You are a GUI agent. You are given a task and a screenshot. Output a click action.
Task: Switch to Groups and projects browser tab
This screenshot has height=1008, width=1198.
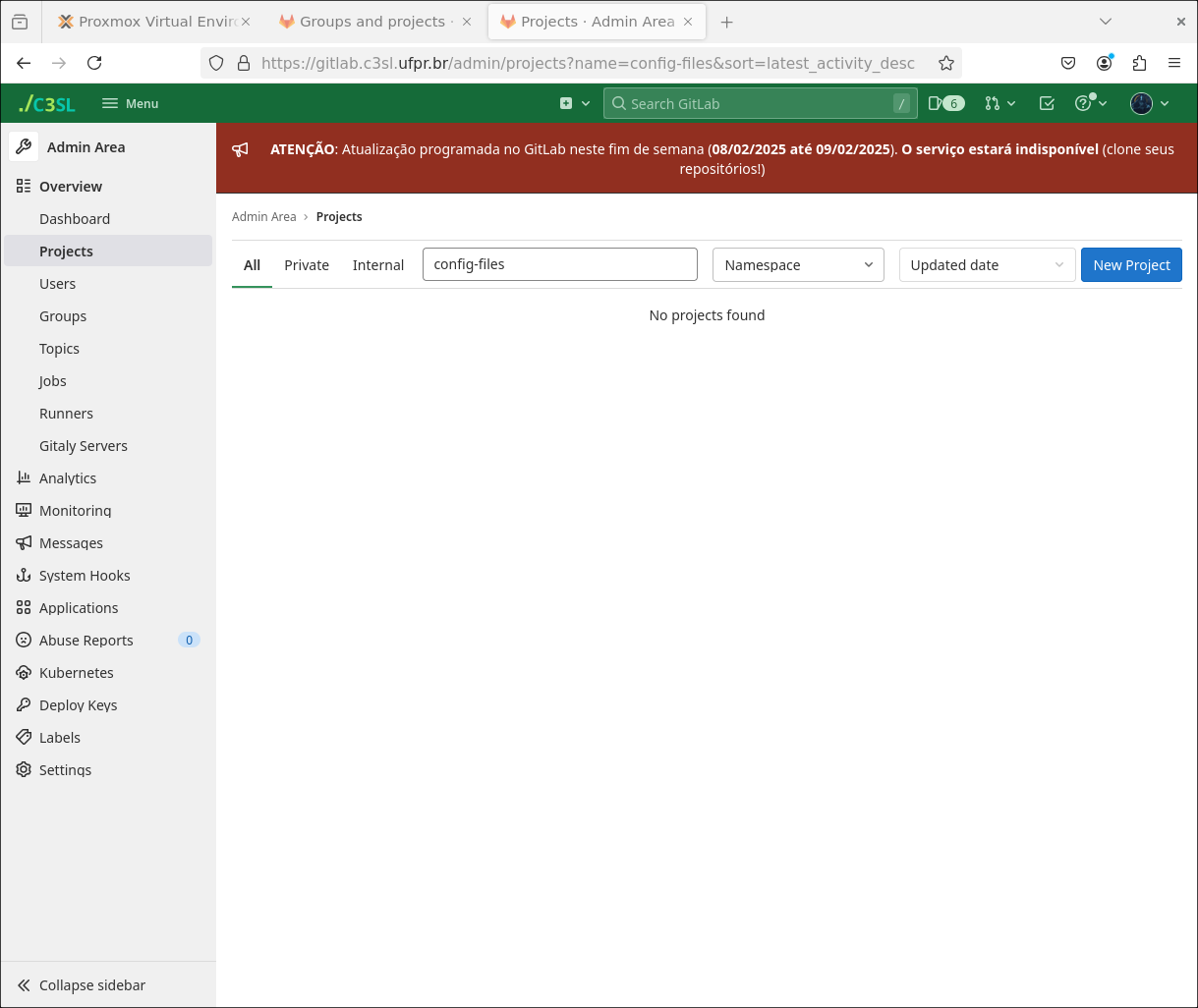click(371, 22)
